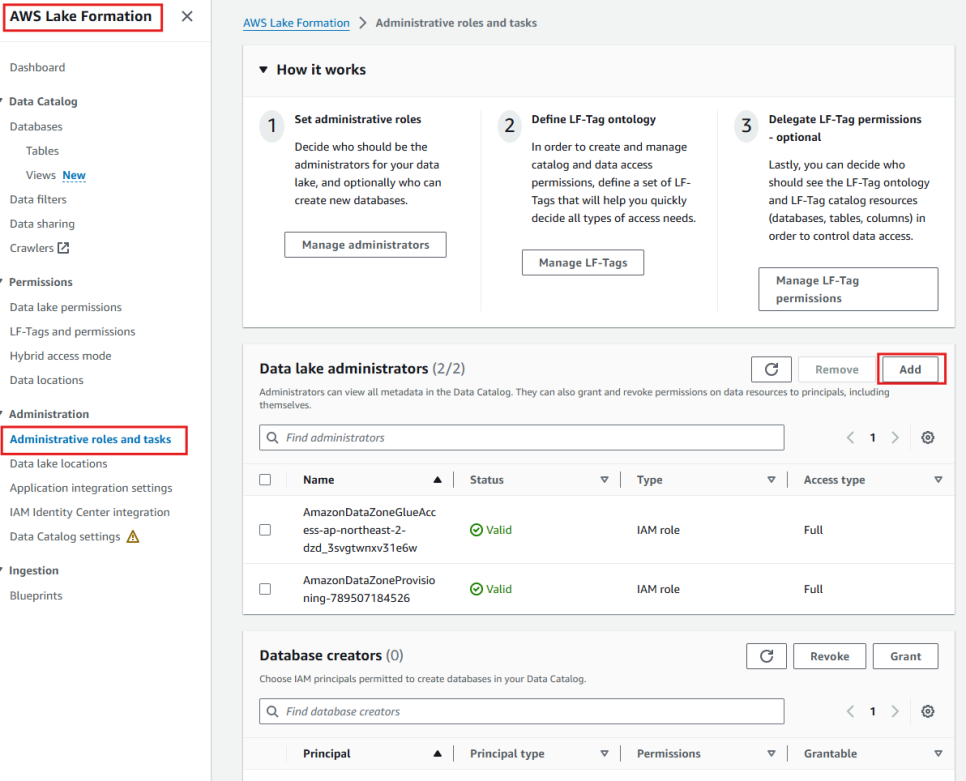Click Manage LF-Tag permissions button
This screenshot has height=781, width=966.
[848, 289]
